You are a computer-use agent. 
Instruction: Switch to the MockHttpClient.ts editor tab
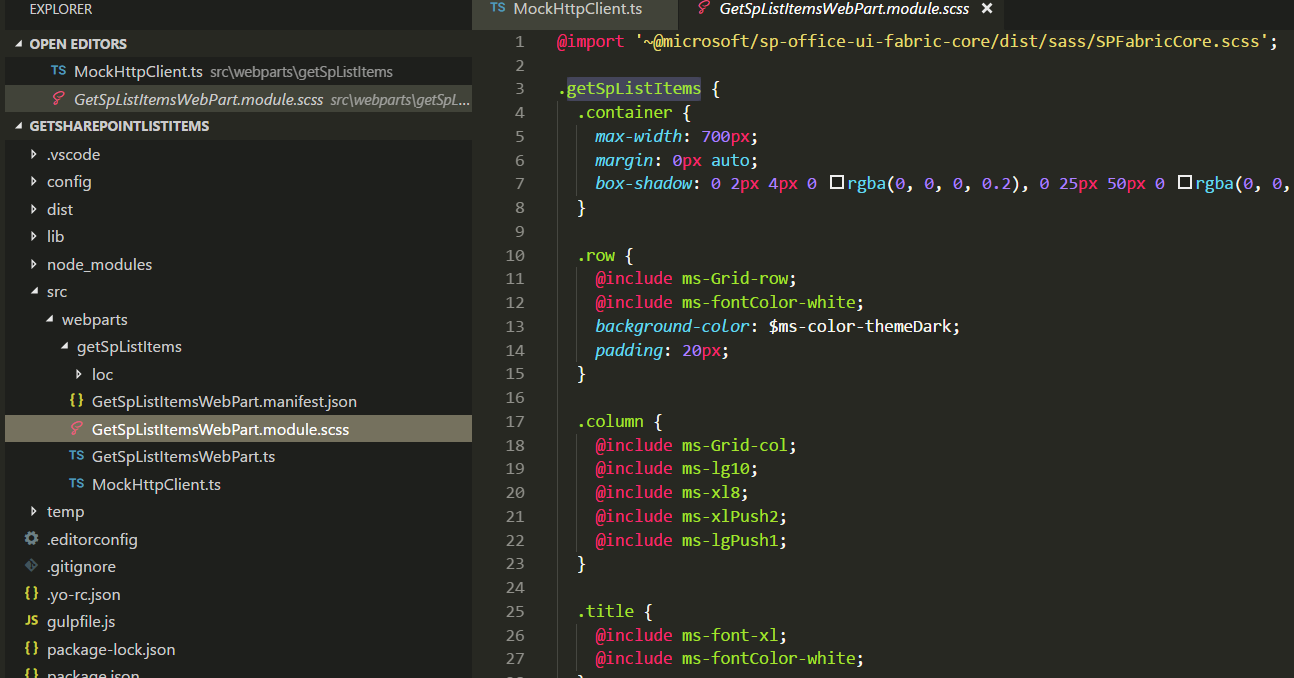coord(577,9)
